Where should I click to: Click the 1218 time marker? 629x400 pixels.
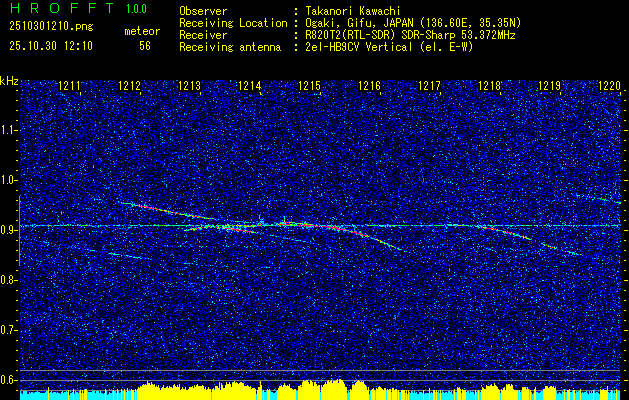click(489, 85)
